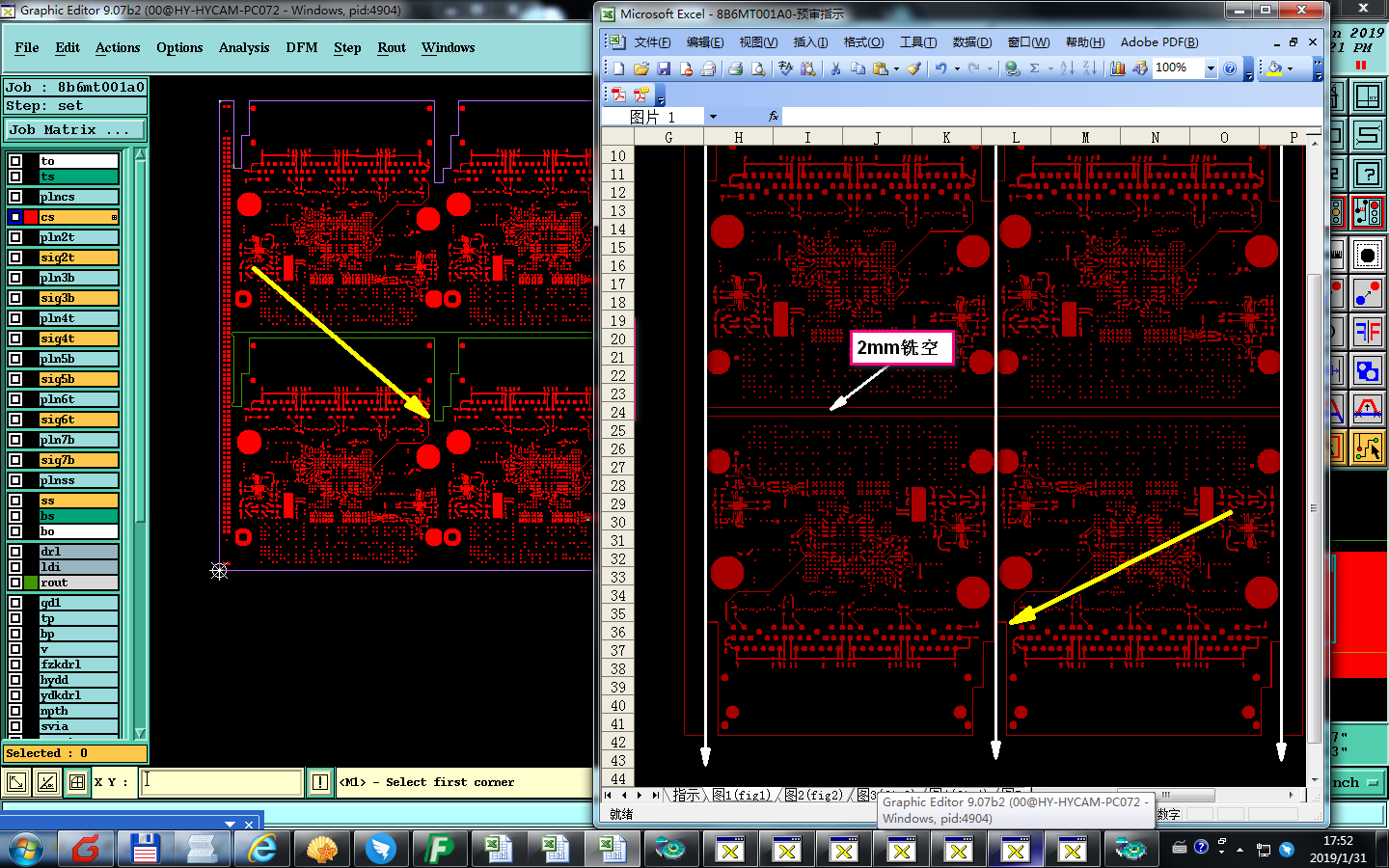
Task: Expand the AutoSum dropdown arrow
Action: pos(1050,68)
